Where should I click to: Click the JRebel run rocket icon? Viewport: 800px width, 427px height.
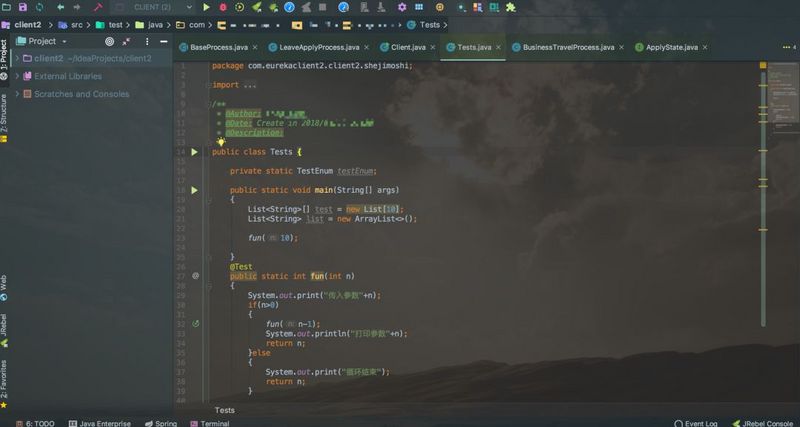click(x=257, y=7)
